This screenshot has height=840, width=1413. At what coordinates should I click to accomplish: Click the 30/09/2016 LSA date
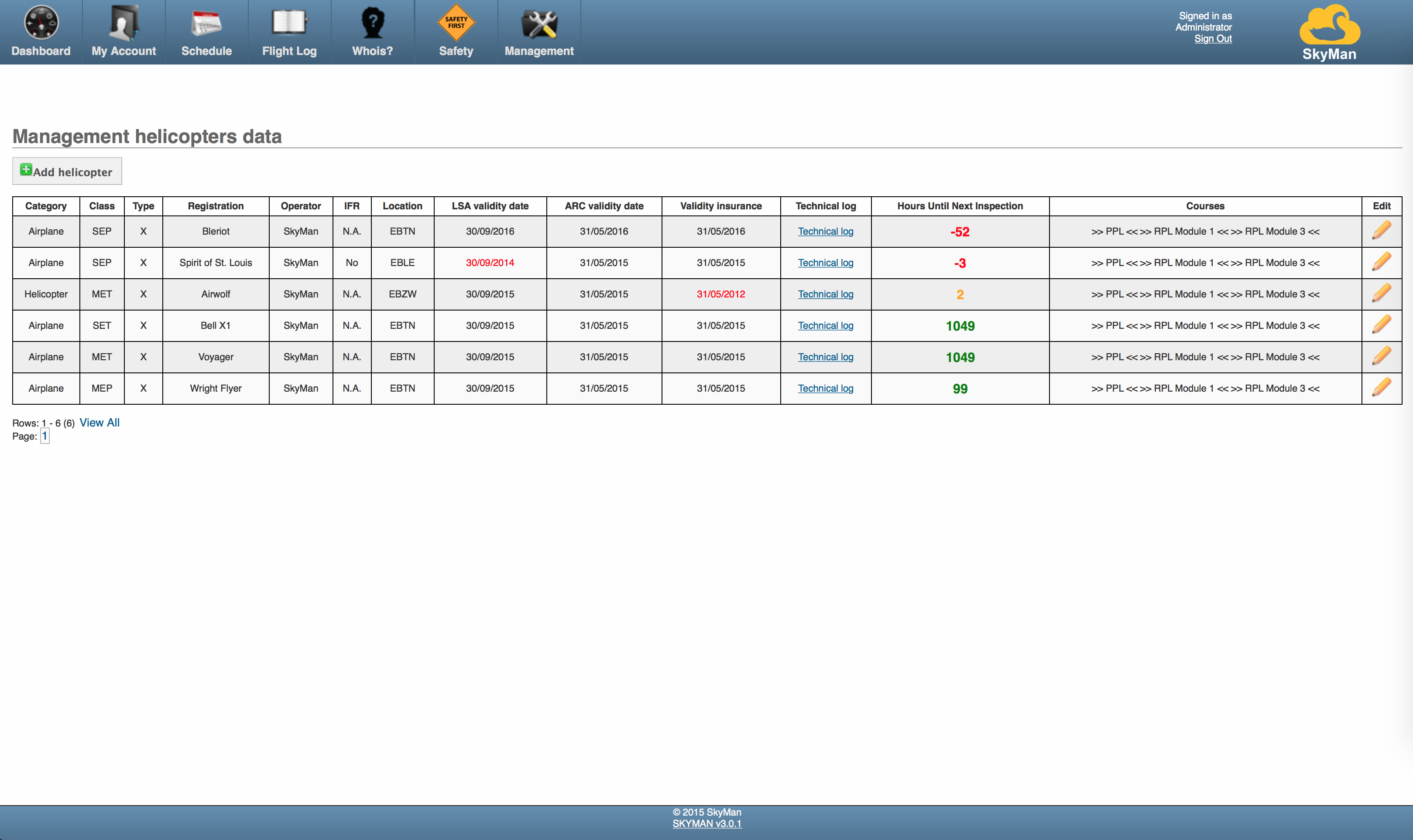490,231
